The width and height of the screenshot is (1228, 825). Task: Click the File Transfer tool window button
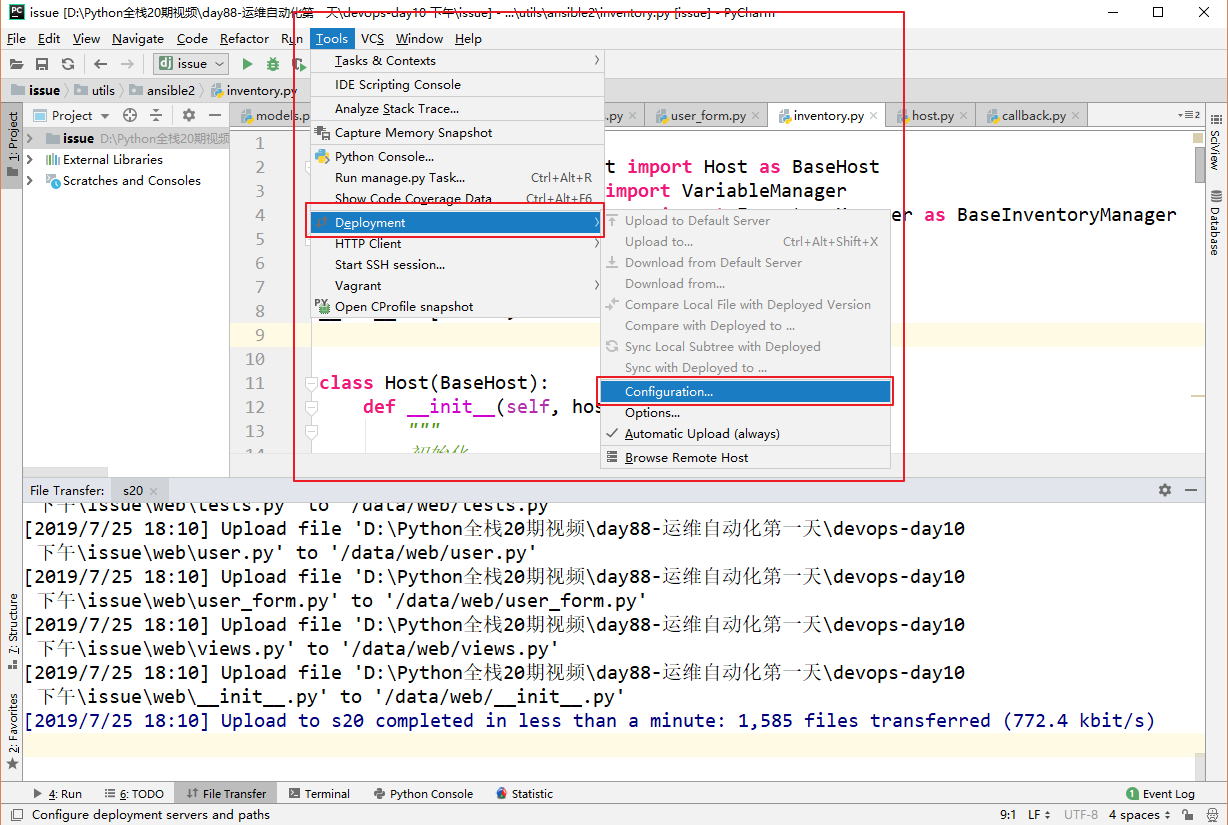coord(226,794)
